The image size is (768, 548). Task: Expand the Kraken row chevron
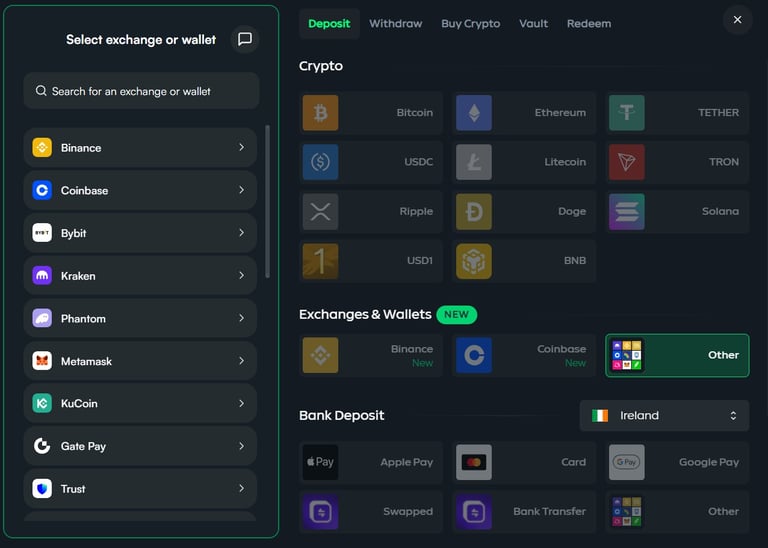click(241, 275)
